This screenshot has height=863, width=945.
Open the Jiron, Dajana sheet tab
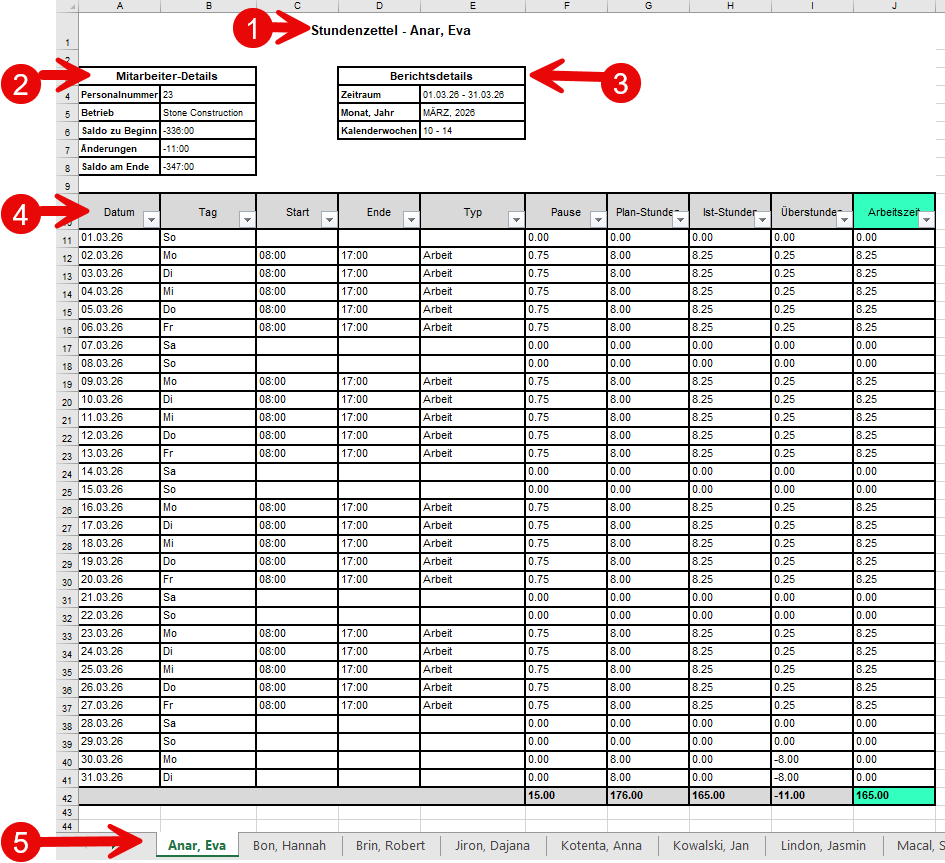492,846
